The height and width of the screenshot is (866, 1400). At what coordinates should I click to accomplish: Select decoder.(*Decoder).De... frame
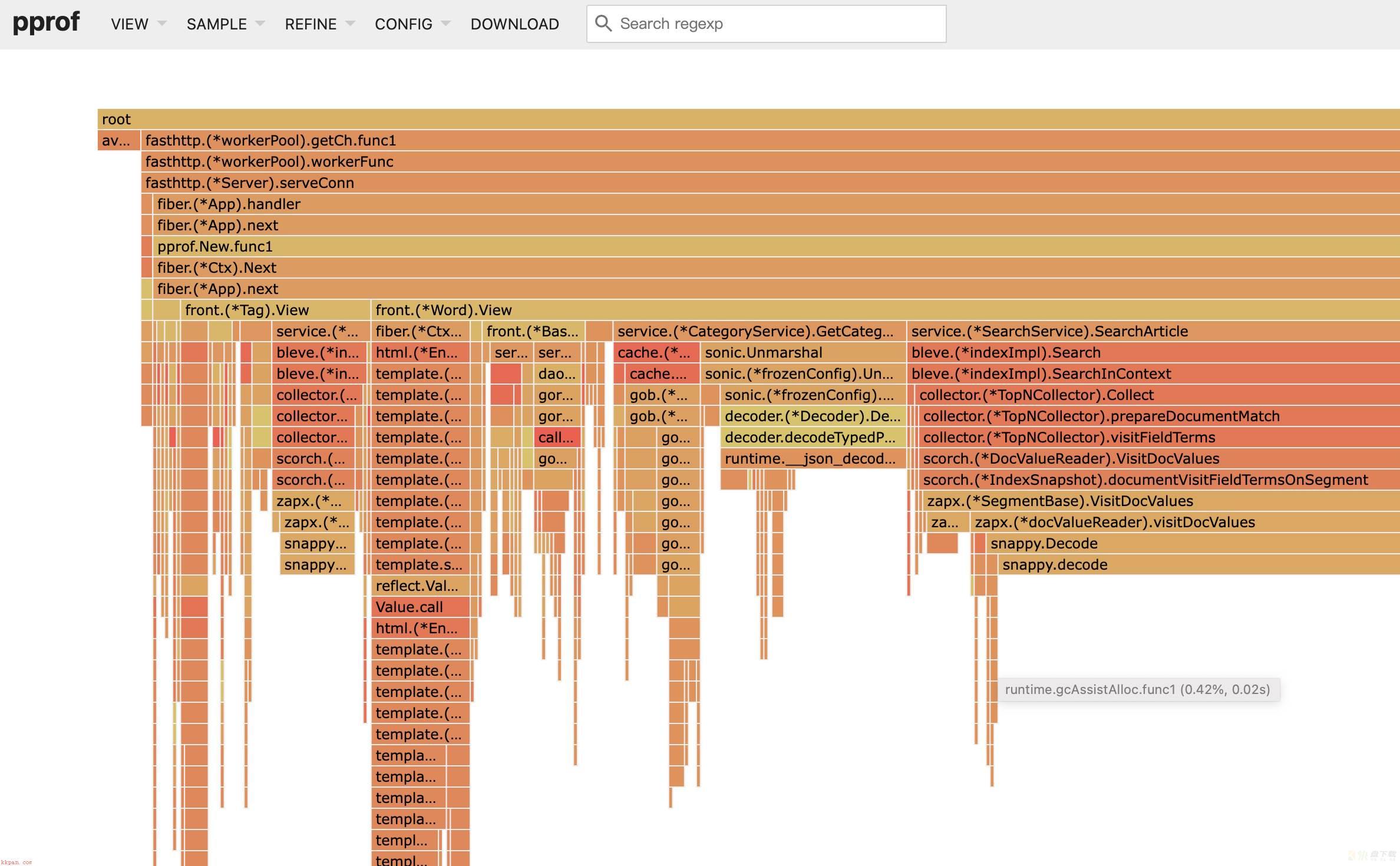813,416
